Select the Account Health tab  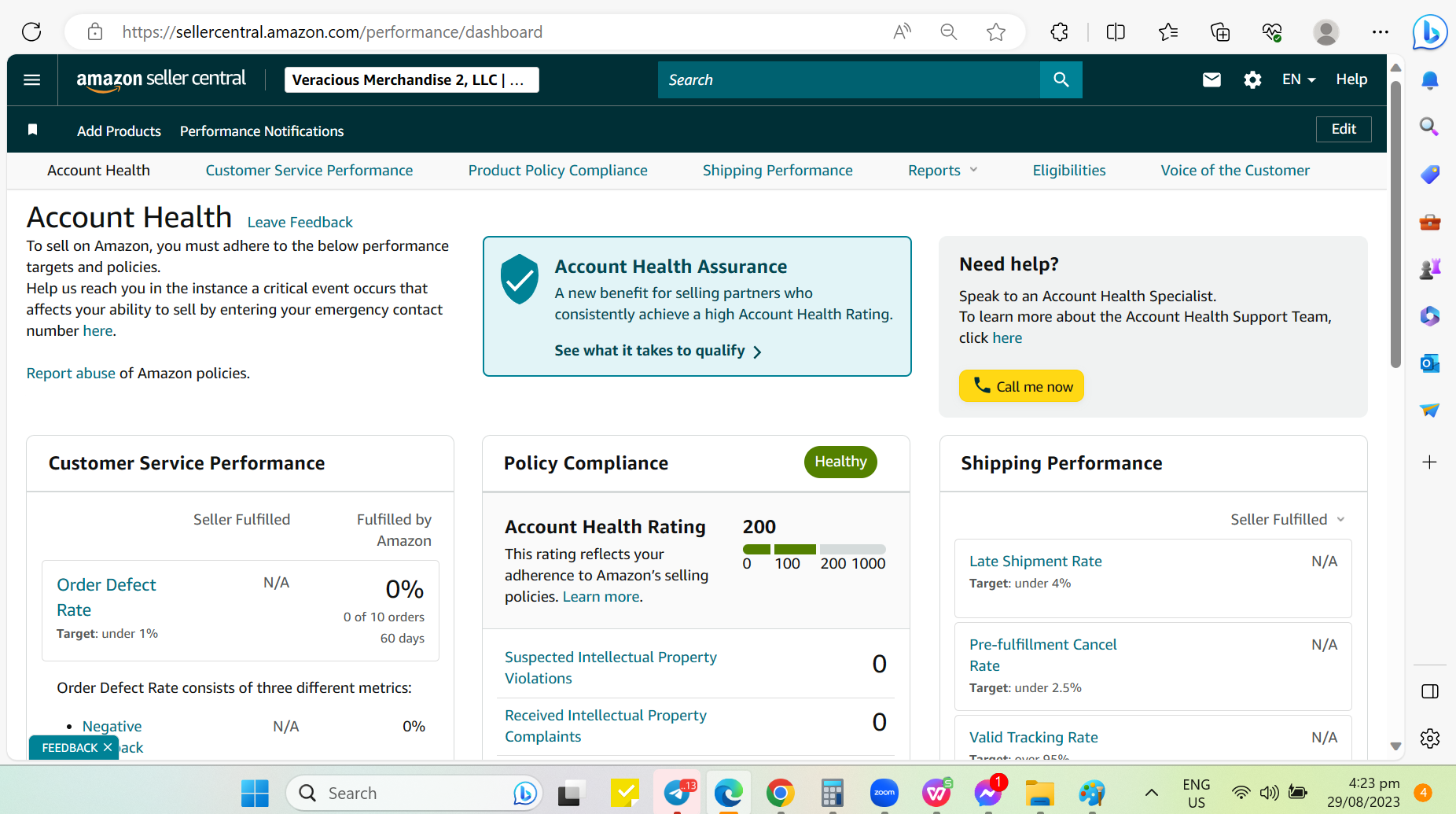(98, 170)
